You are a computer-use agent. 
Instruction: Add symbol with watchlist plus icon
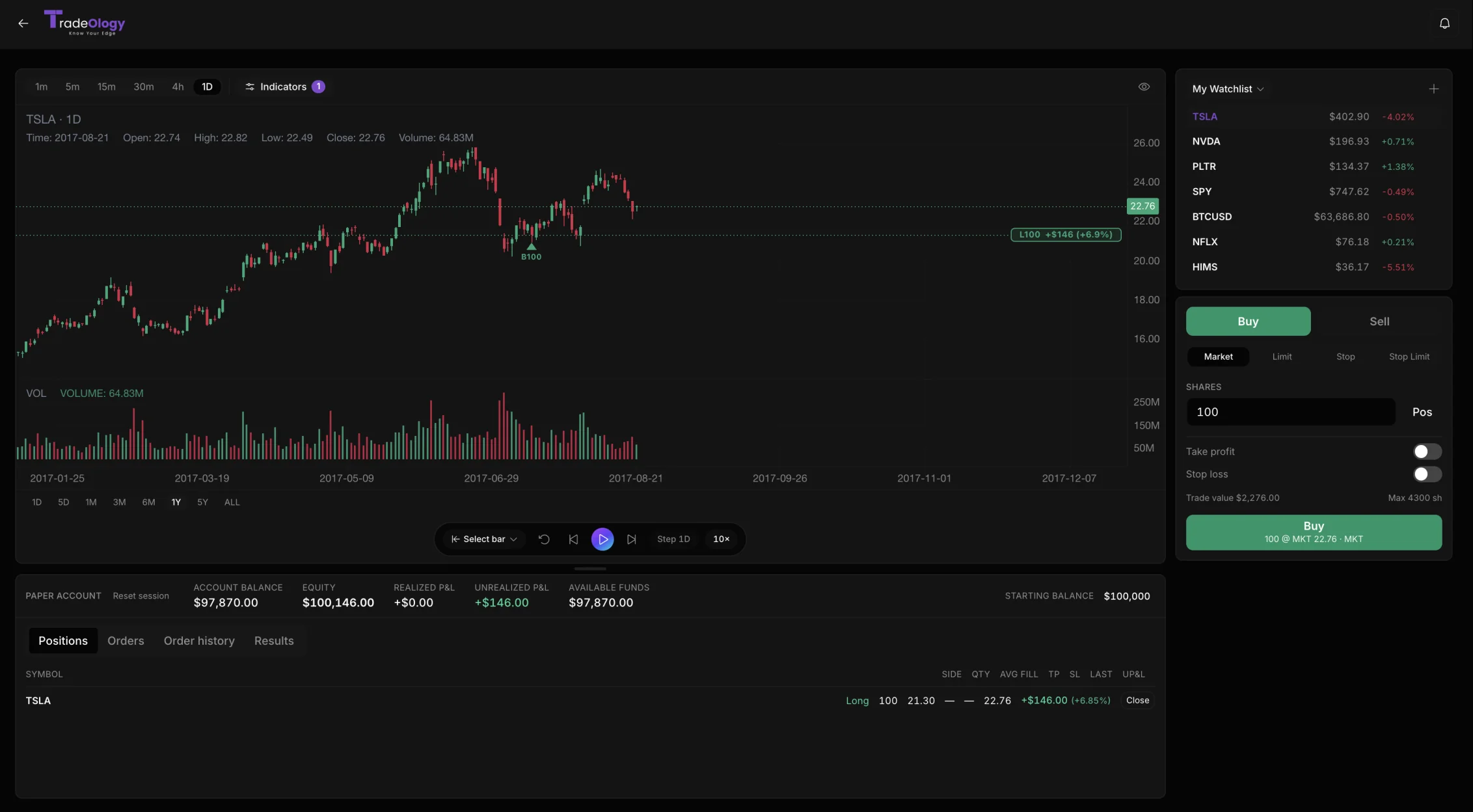click(1433, 89)
